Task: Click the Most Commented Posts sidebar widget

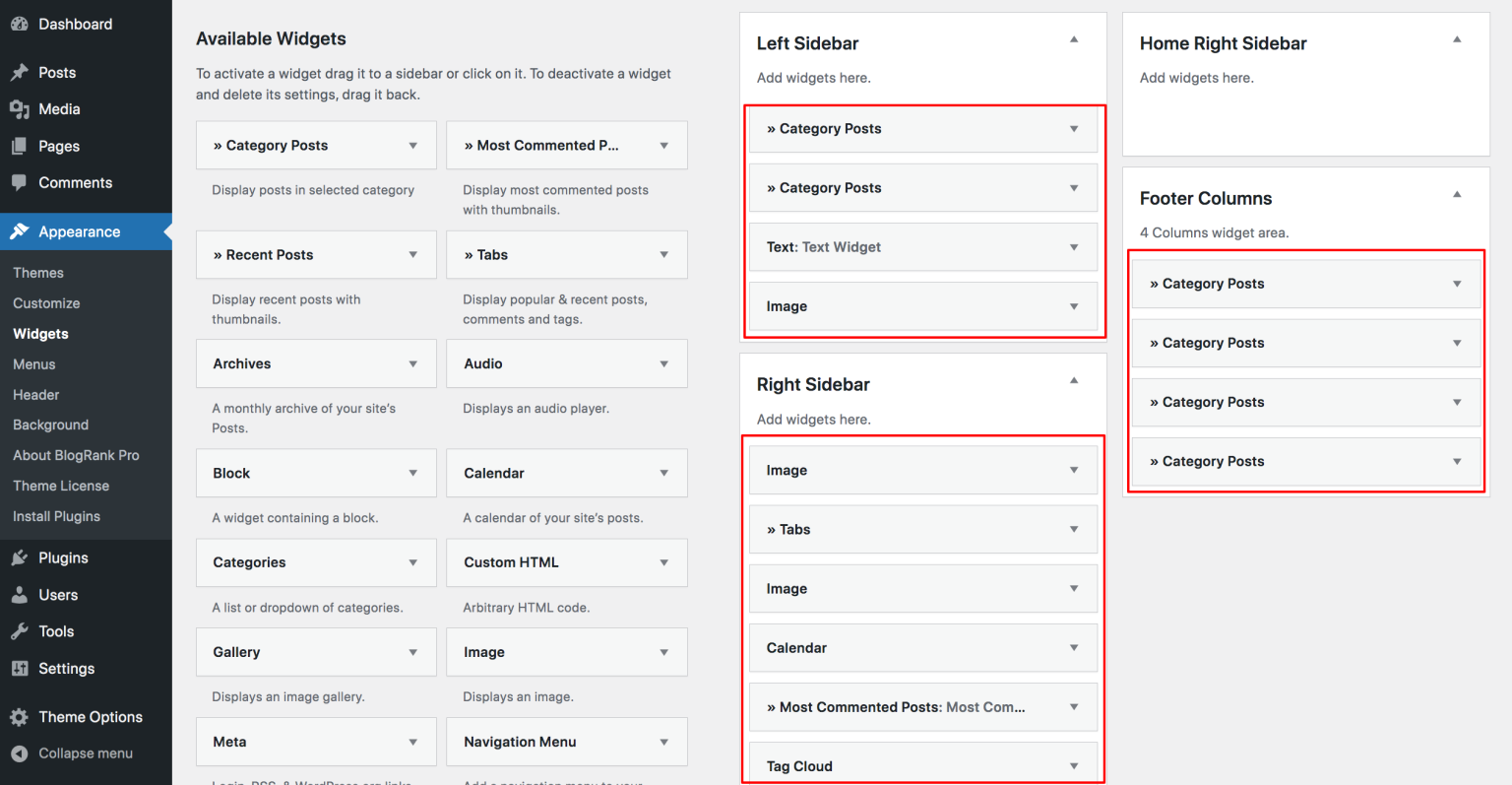Action: 923,707
